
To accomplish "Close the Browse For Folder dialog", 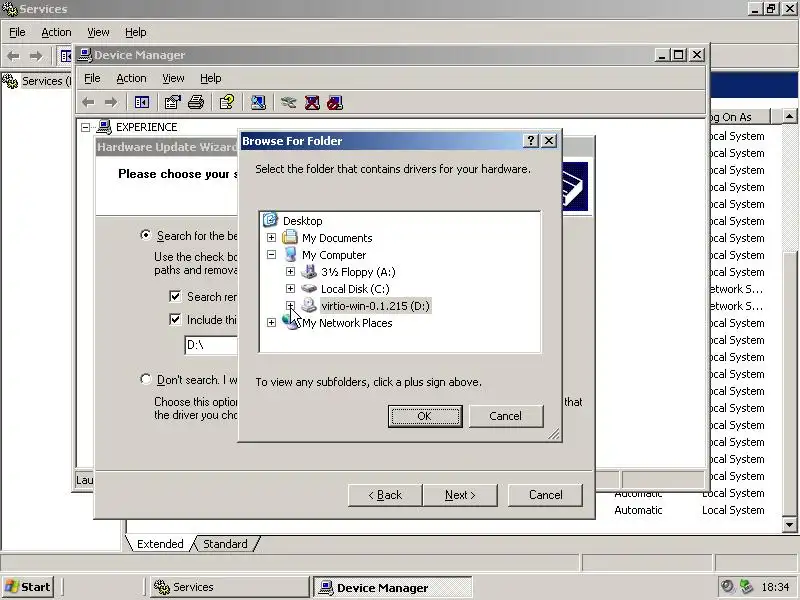I will [x=549, y=141].
